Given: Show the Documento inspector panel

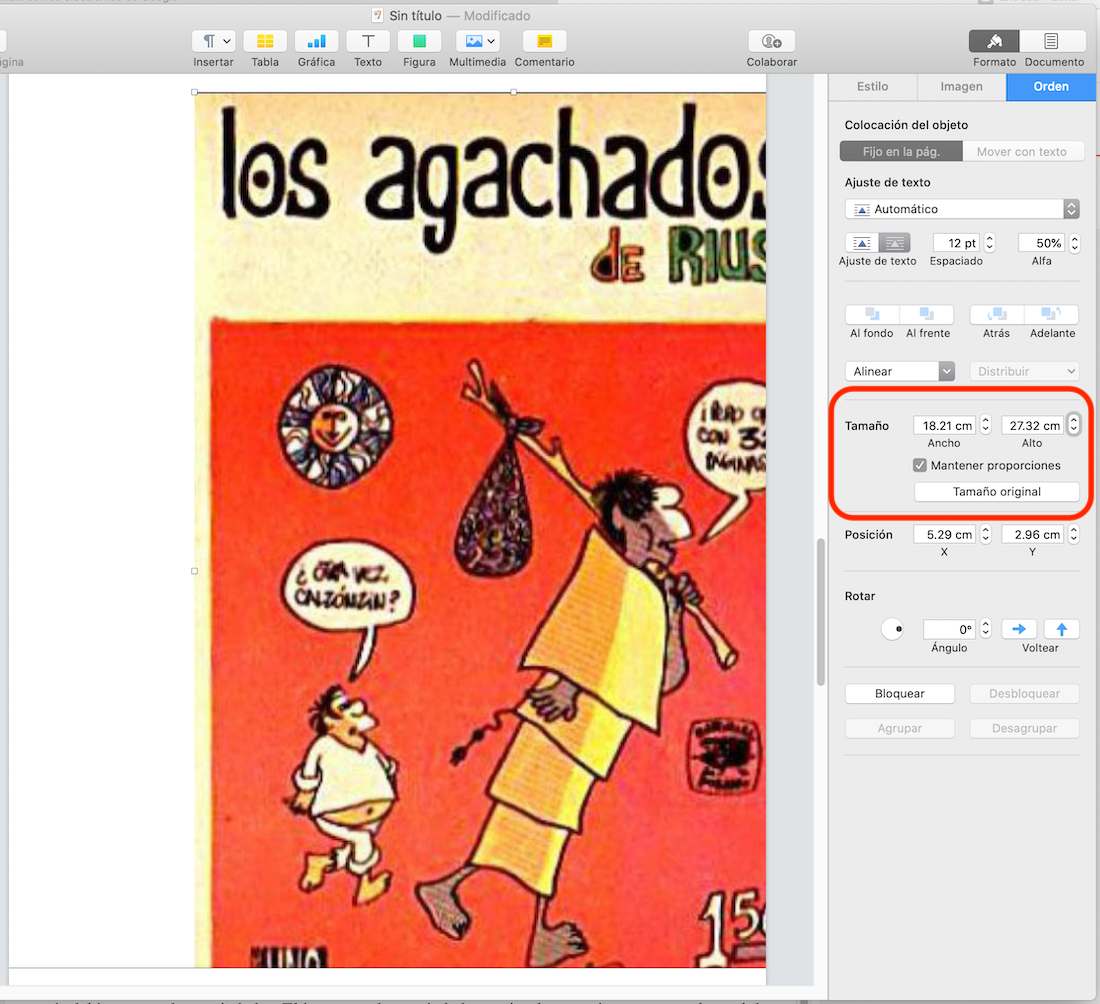Looking at the screenshot, I should [x=1050, y=41].
